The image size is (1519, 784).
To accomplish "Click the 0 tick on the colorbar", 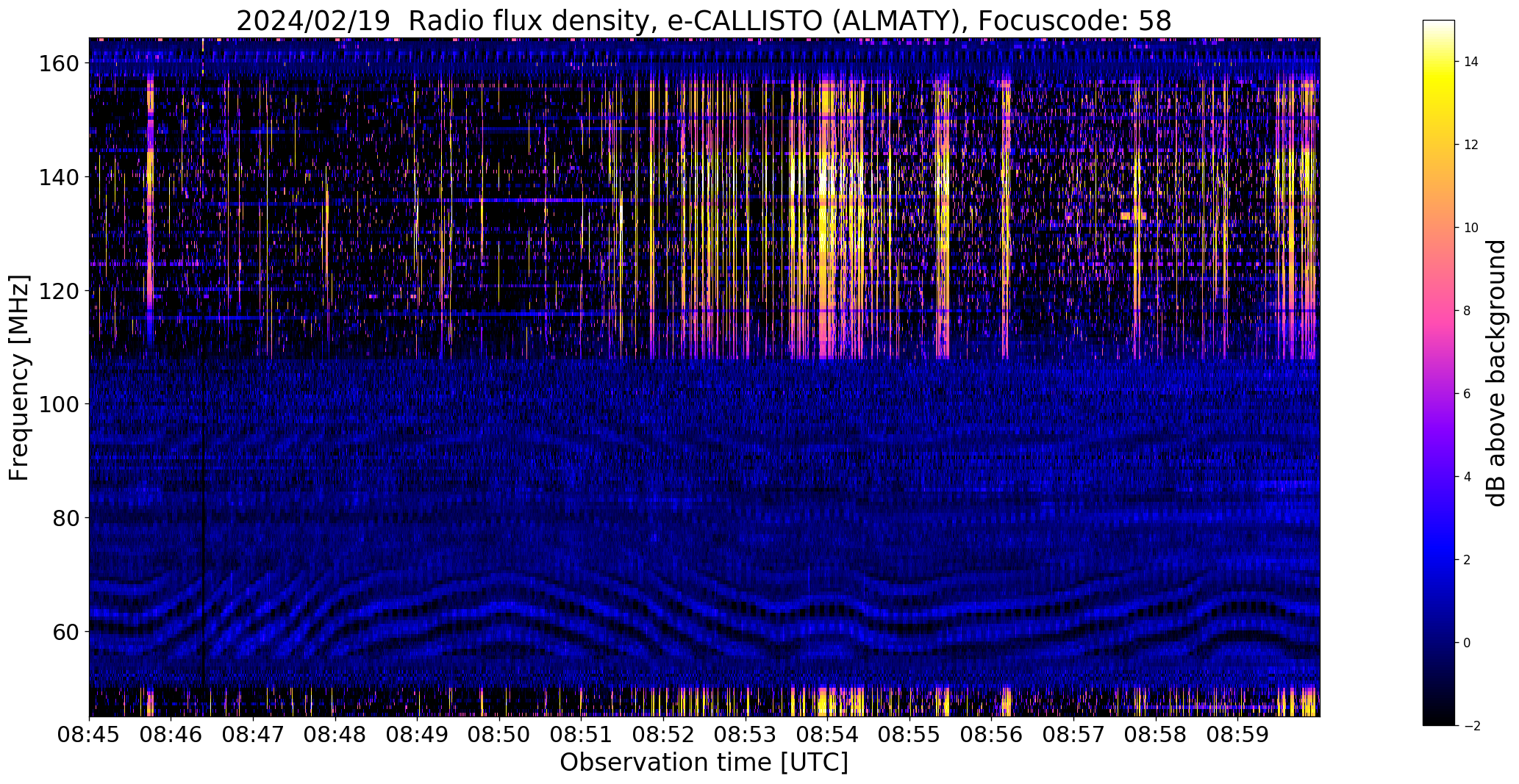I will [1468, 643].
